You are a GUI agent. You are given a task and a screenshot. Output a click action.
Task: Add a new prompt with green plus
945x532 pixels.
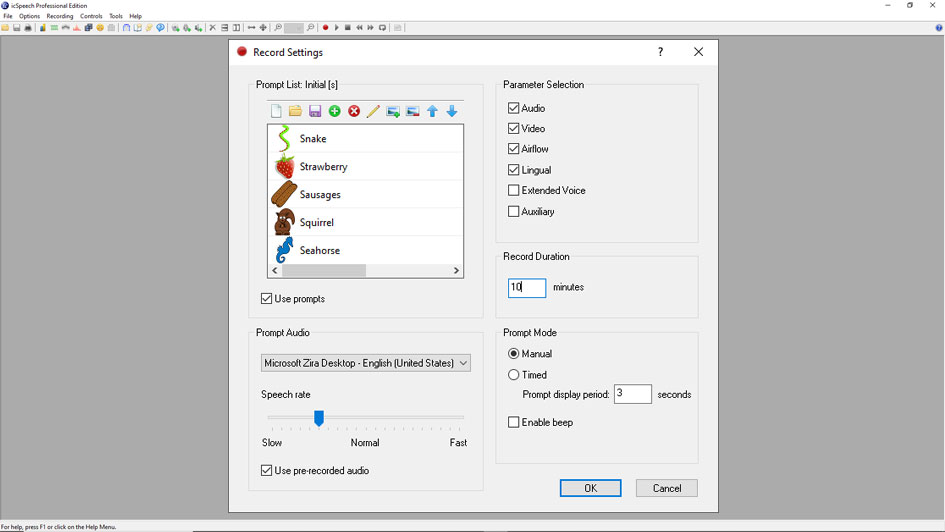tap(334, 111)
